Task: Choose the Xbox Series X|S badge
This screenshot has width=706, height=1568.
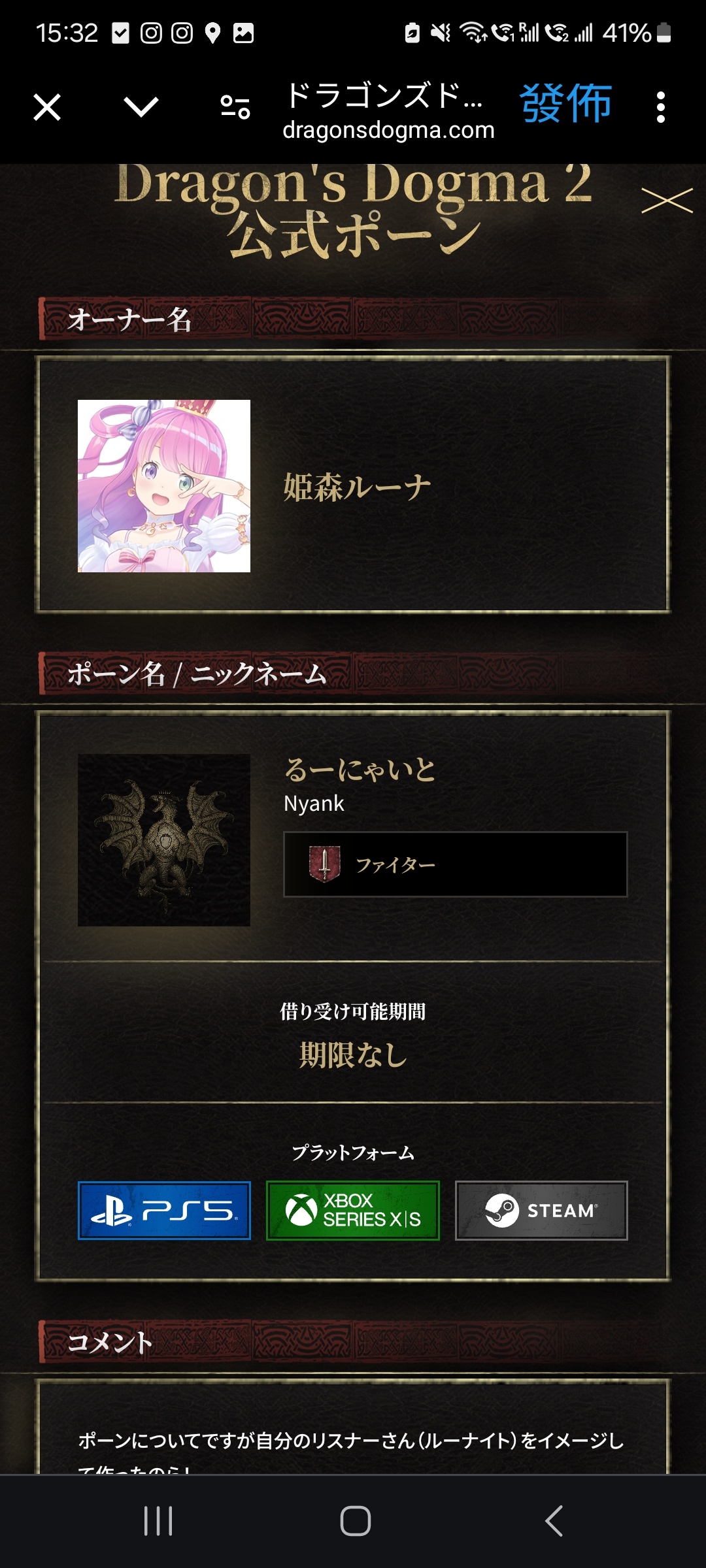Action: click(353, 1211)
